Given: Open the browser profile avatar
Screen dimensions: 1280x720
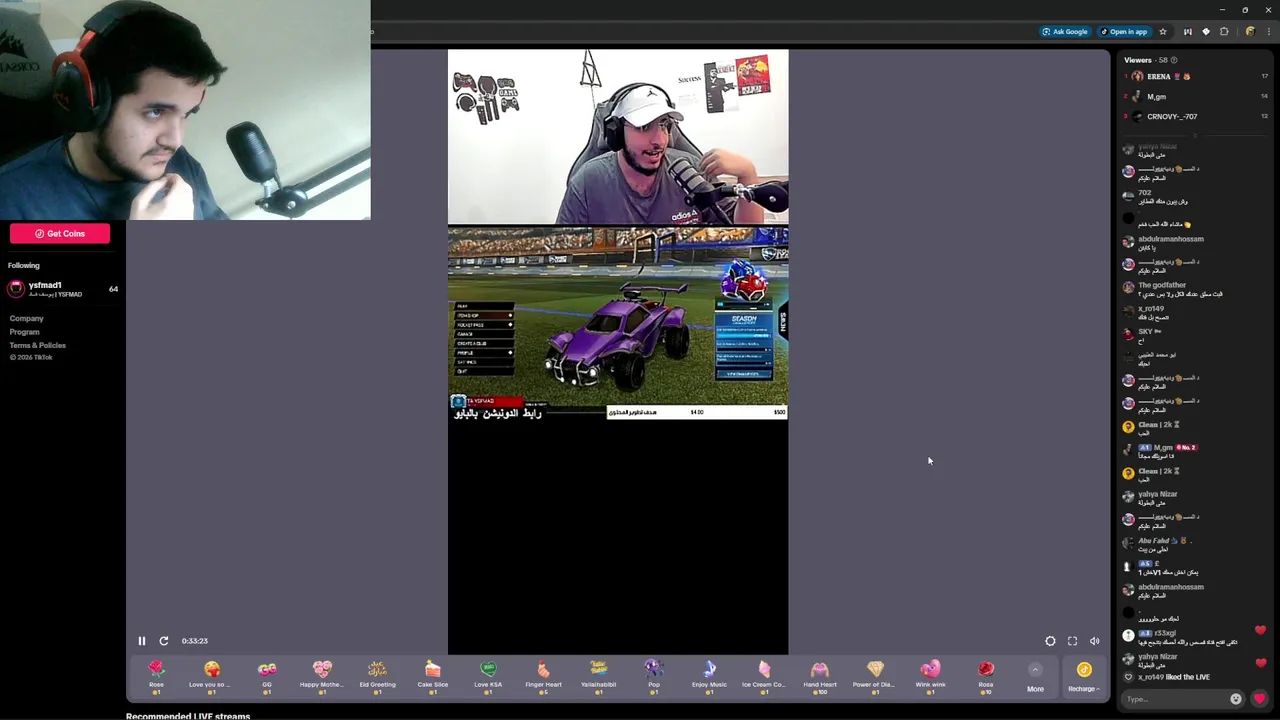Looking at the screenshot, I should [x=1250, y=31].
